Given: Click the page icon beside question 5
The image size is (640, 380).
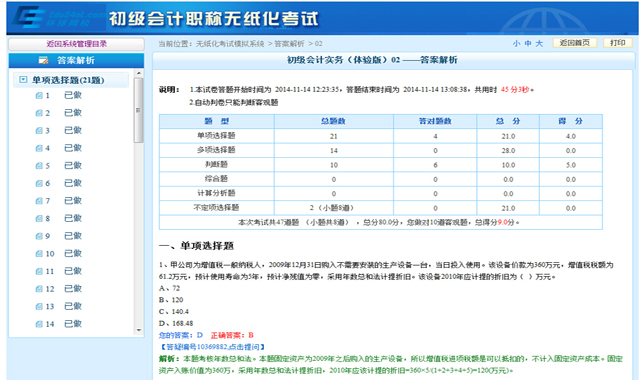Looking at the screenshot, I should click(x=39, y=166).
